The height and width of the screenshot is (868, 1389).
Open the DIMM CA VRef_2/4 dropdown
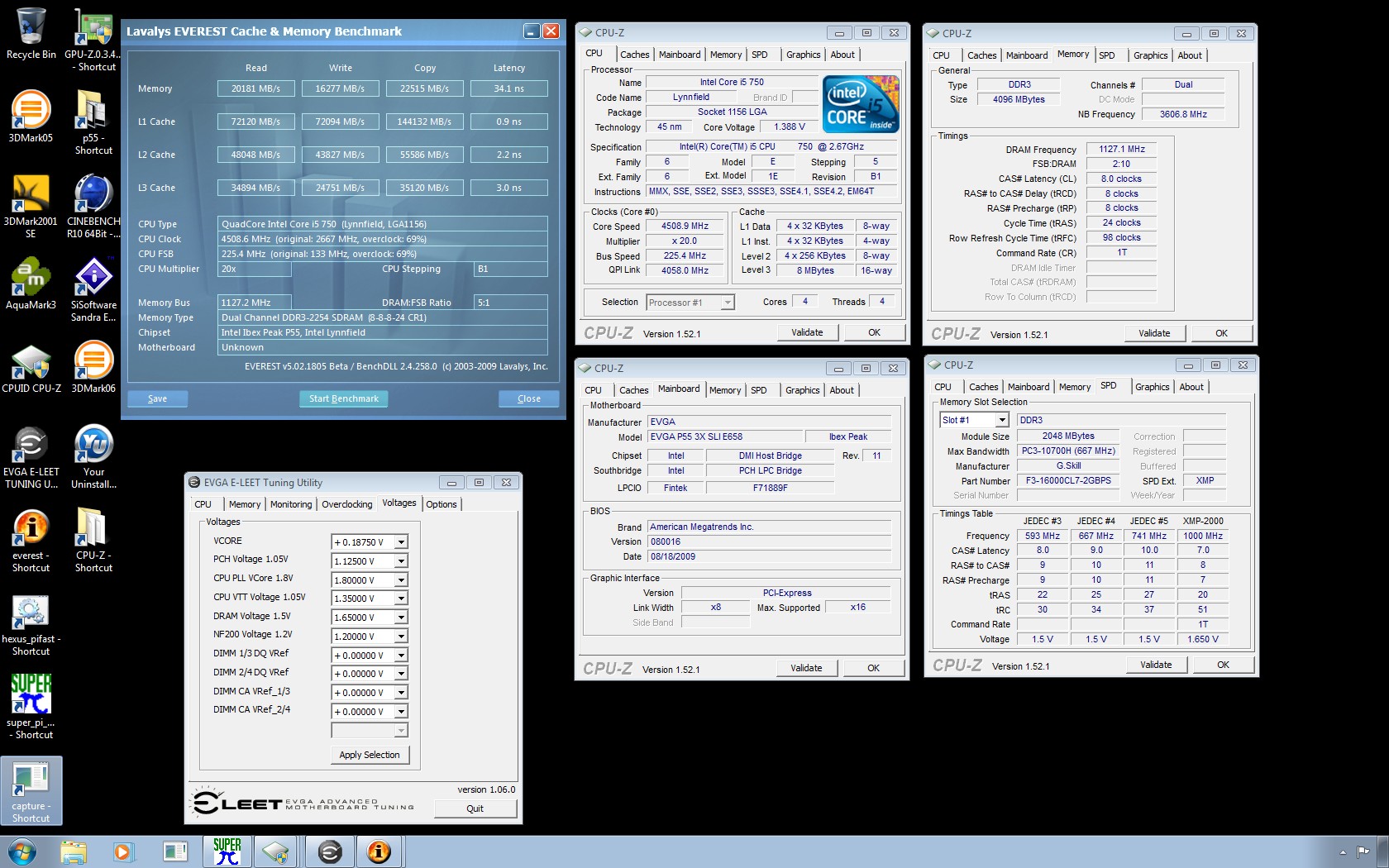tap(401, 712)
